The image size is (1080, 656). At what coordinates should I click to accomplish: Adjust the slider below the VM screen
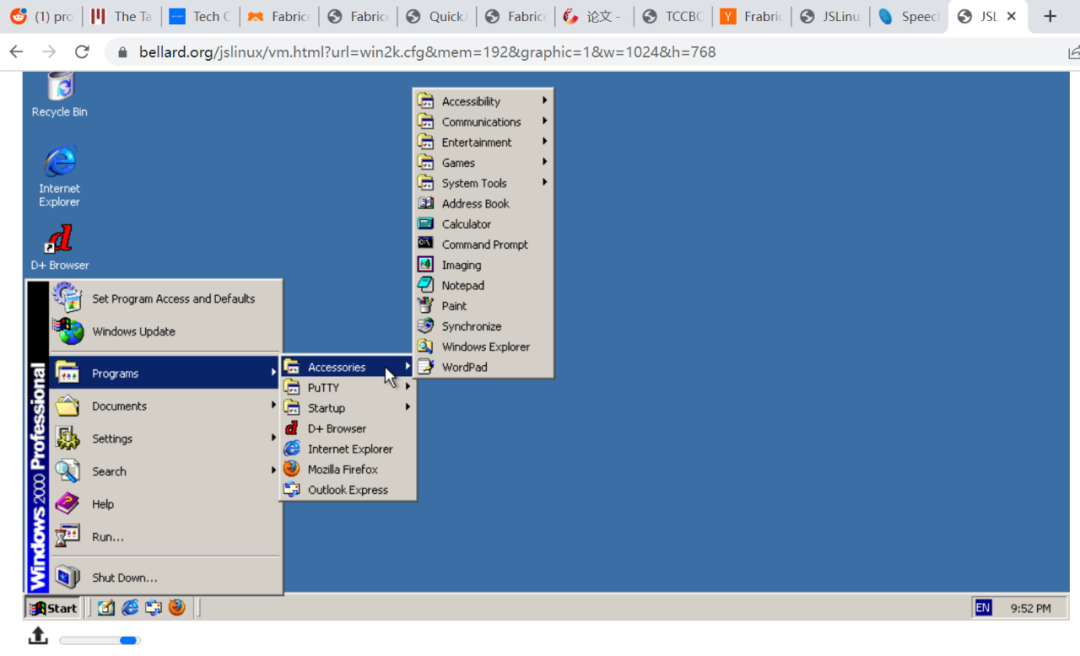100,640
